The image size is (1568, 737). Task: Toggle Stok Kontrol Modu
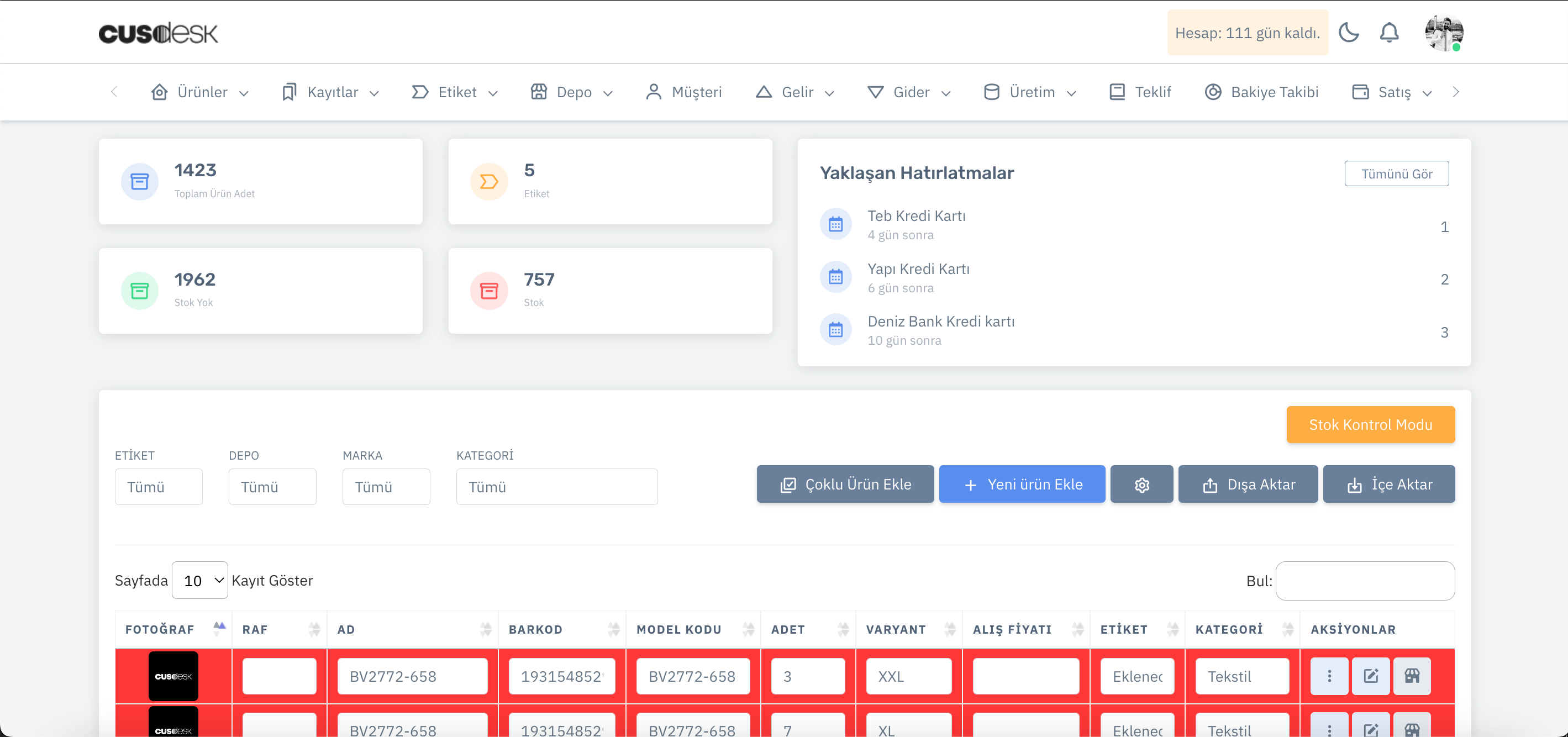(x=1370, y=424)
